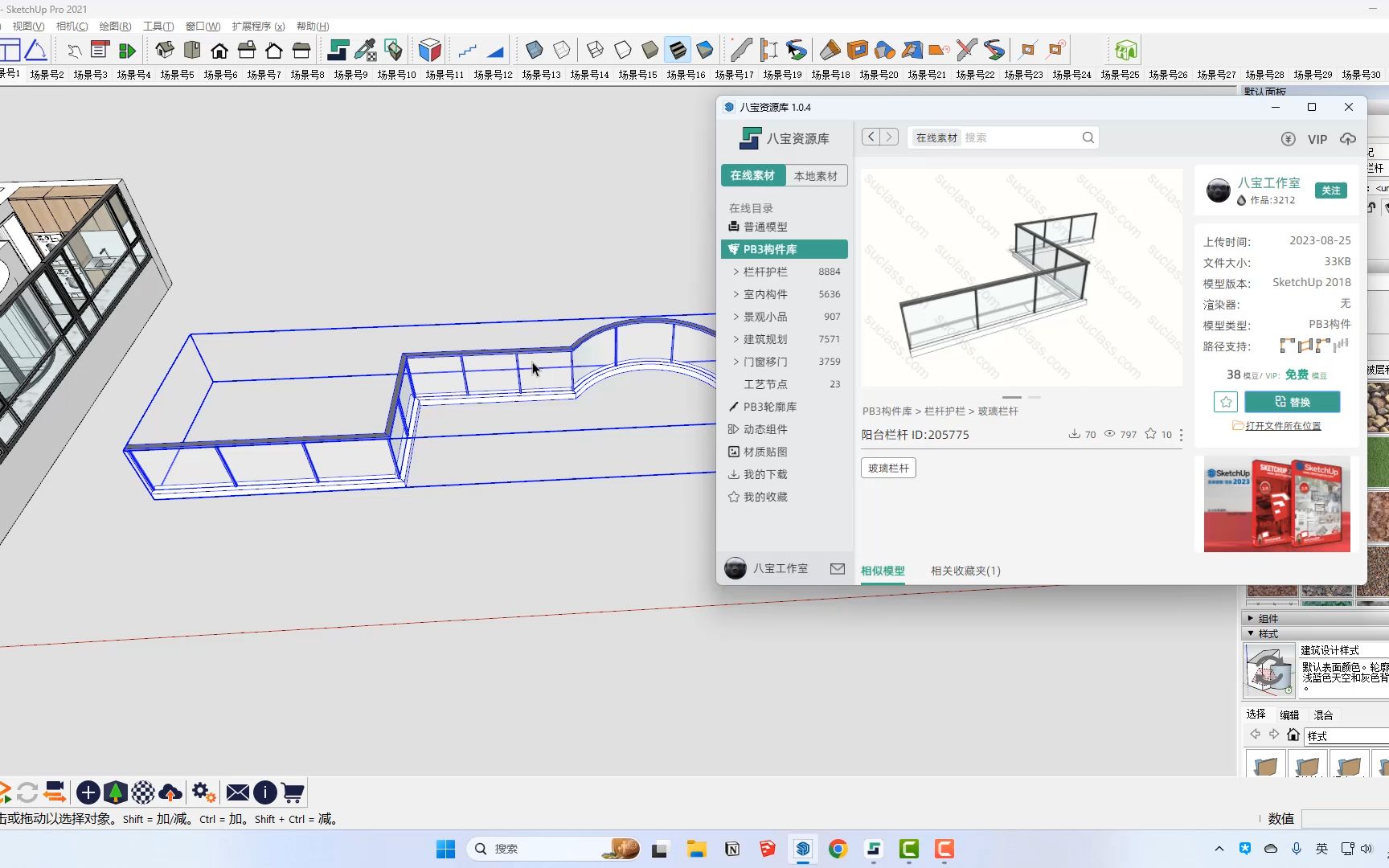Click the red list document toolbar icon

pyautogui.click(x=100, y=50)
